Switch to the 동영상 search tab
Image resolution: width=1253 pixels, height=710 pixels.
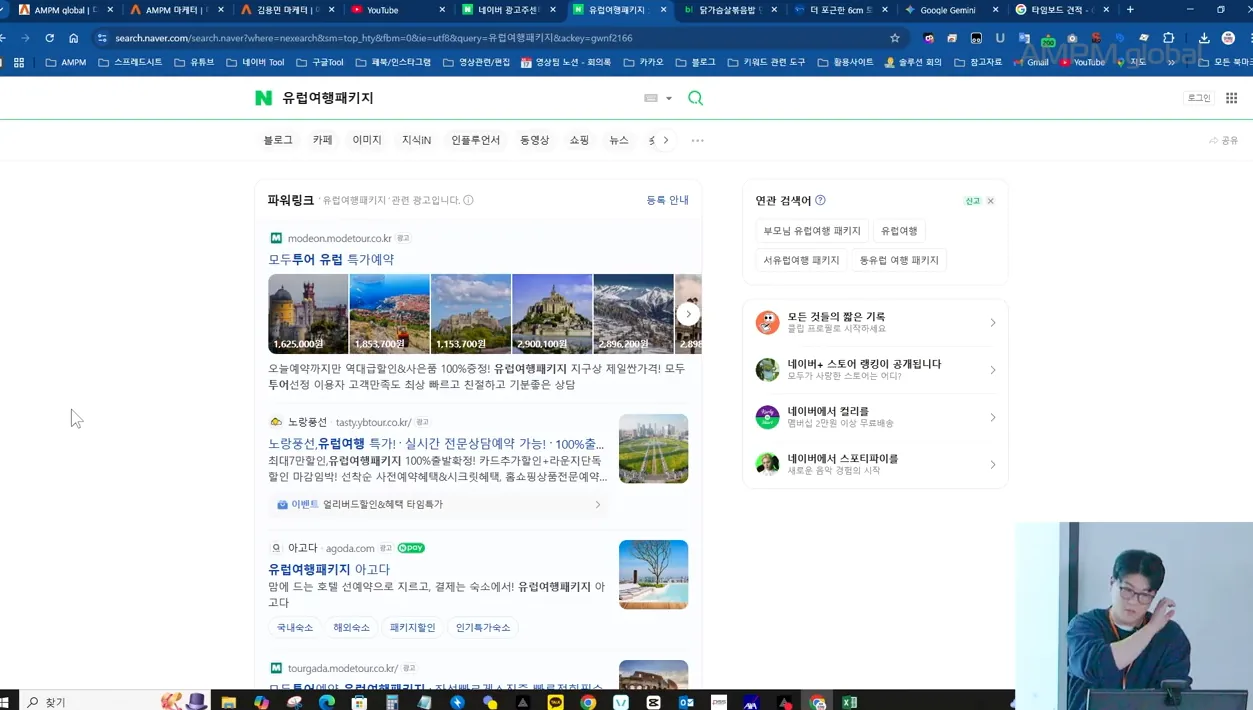(x=534, y=140)
